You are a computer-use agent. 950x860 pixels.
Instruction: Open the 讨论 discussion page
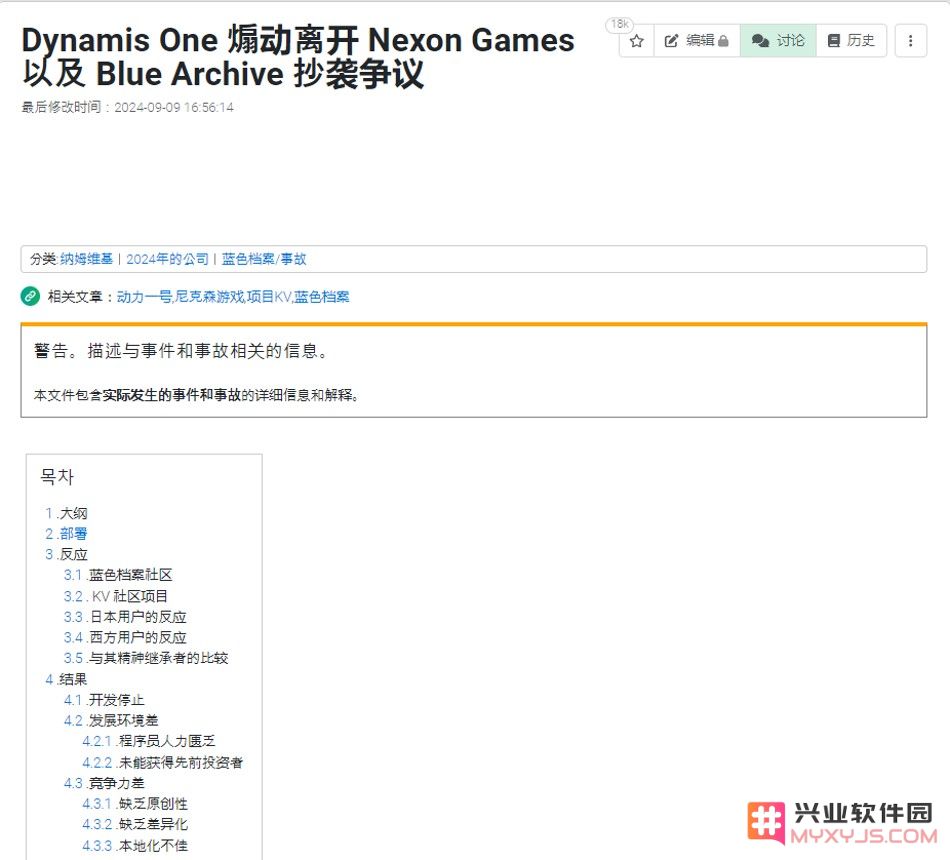click(x=778, y=41)
